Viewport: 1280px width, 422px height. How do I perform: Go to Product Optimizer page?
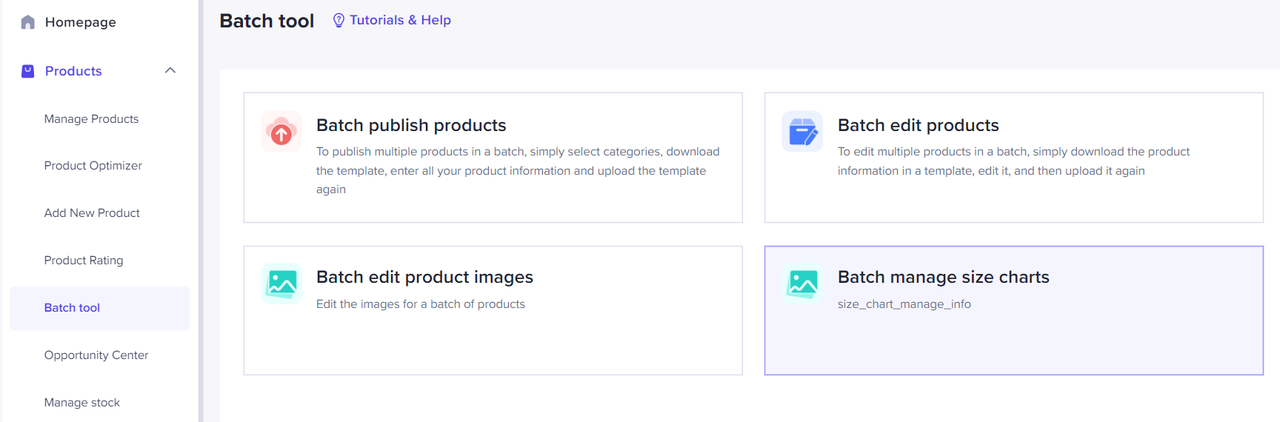(x=93, y=166)
